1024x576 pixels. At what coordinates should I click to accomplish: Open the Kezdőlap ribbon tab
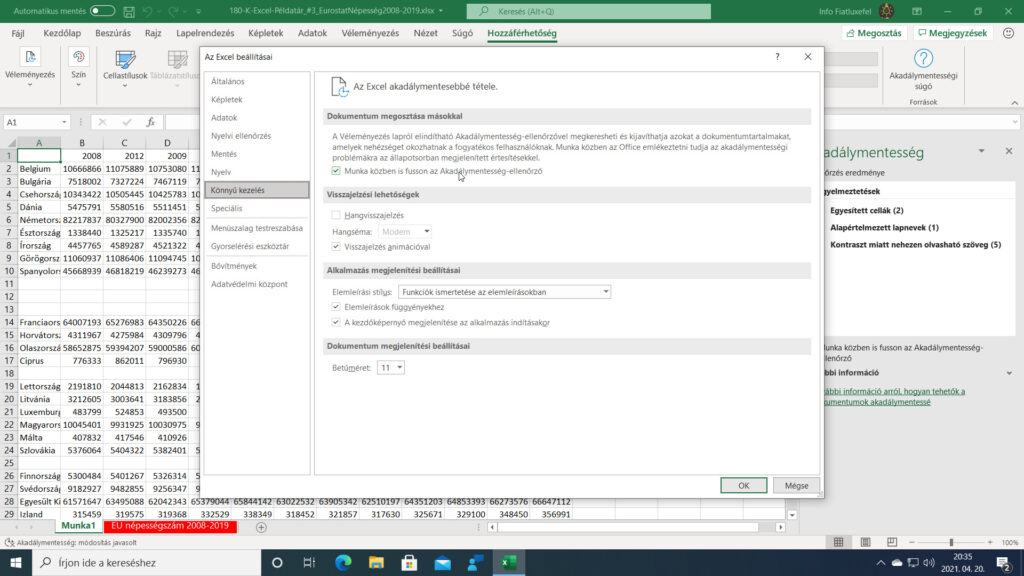(62, 33)
